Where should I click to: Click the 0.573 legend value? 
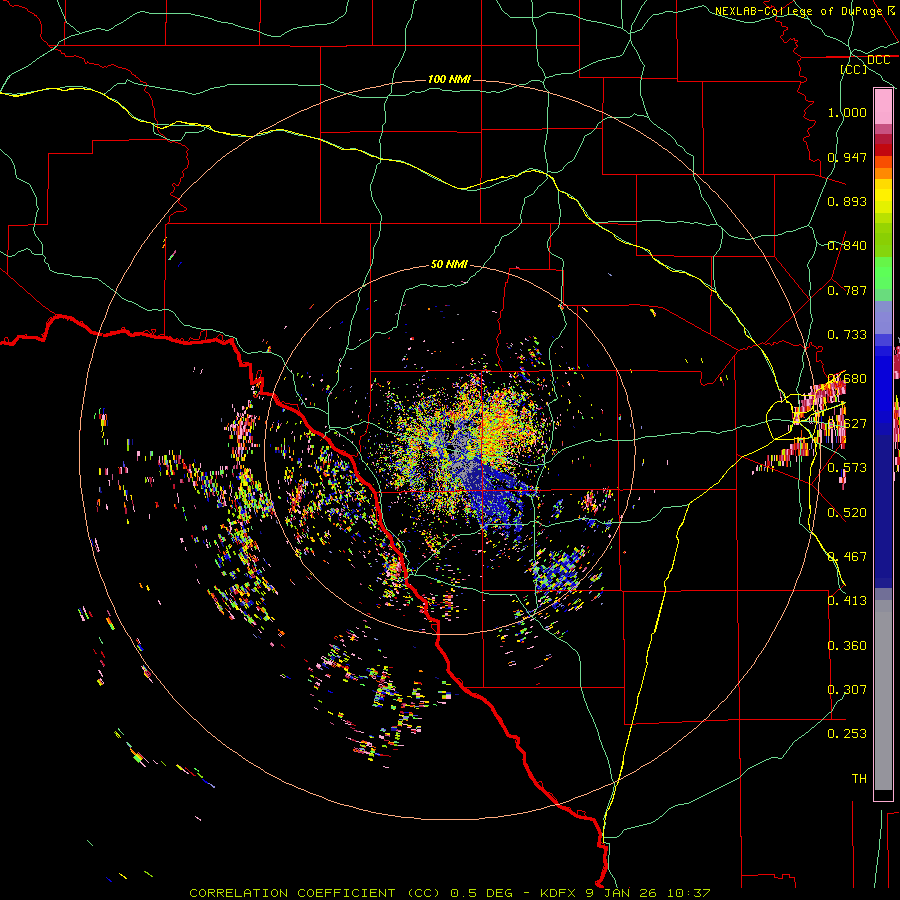pos(847,468)
